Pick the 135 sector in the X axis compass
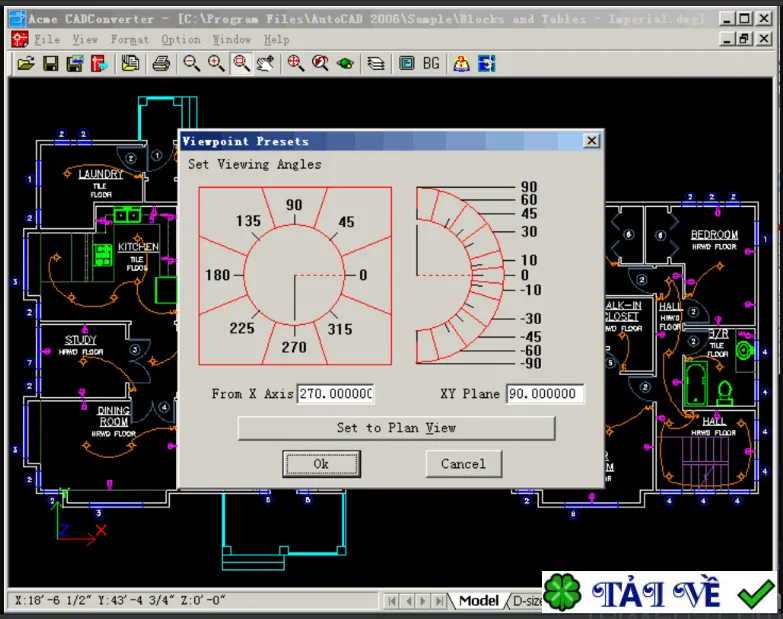783x619 pixels. [249, 221]
